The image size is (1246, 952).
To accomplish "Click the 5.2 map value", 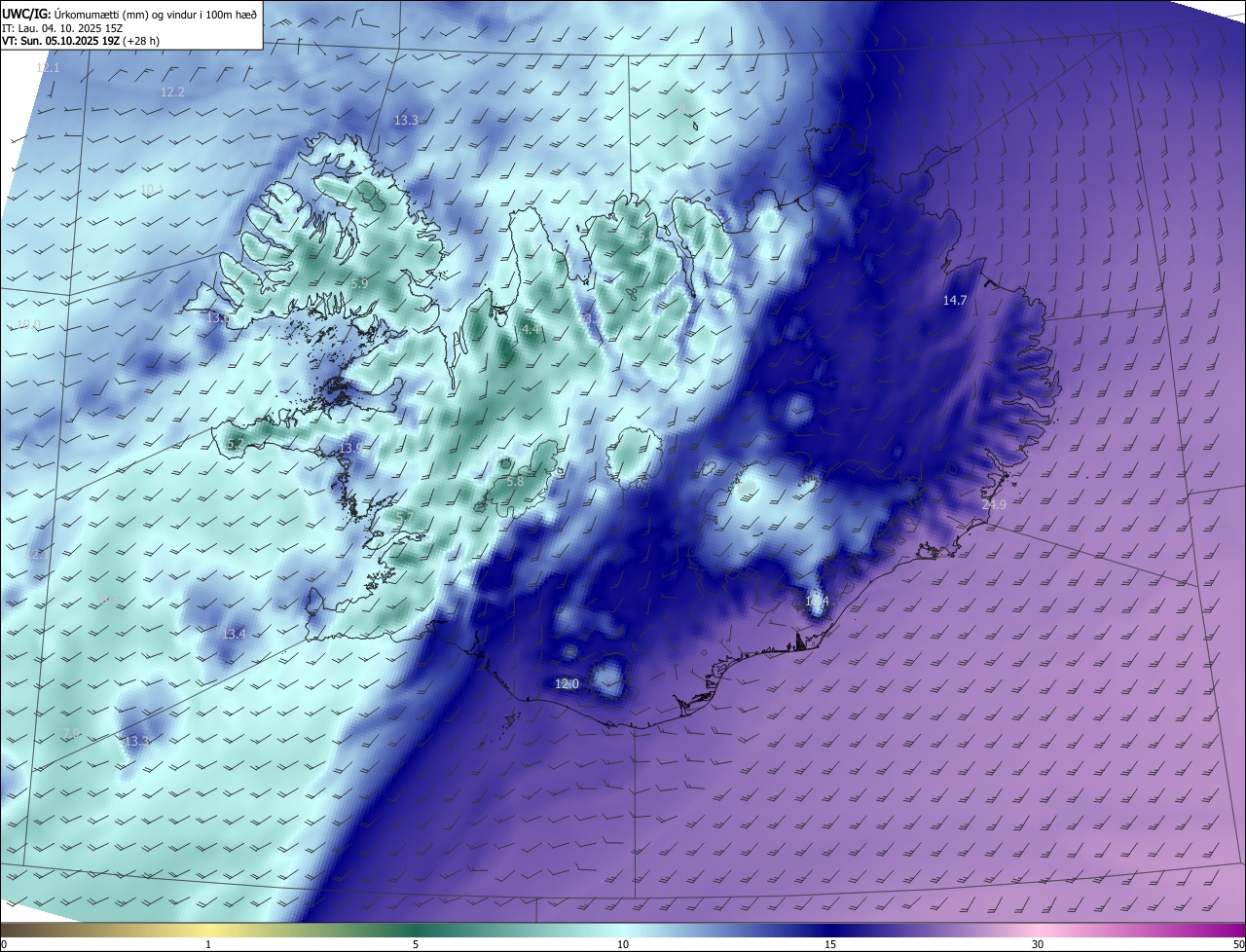I will click(x=236, y=444).
